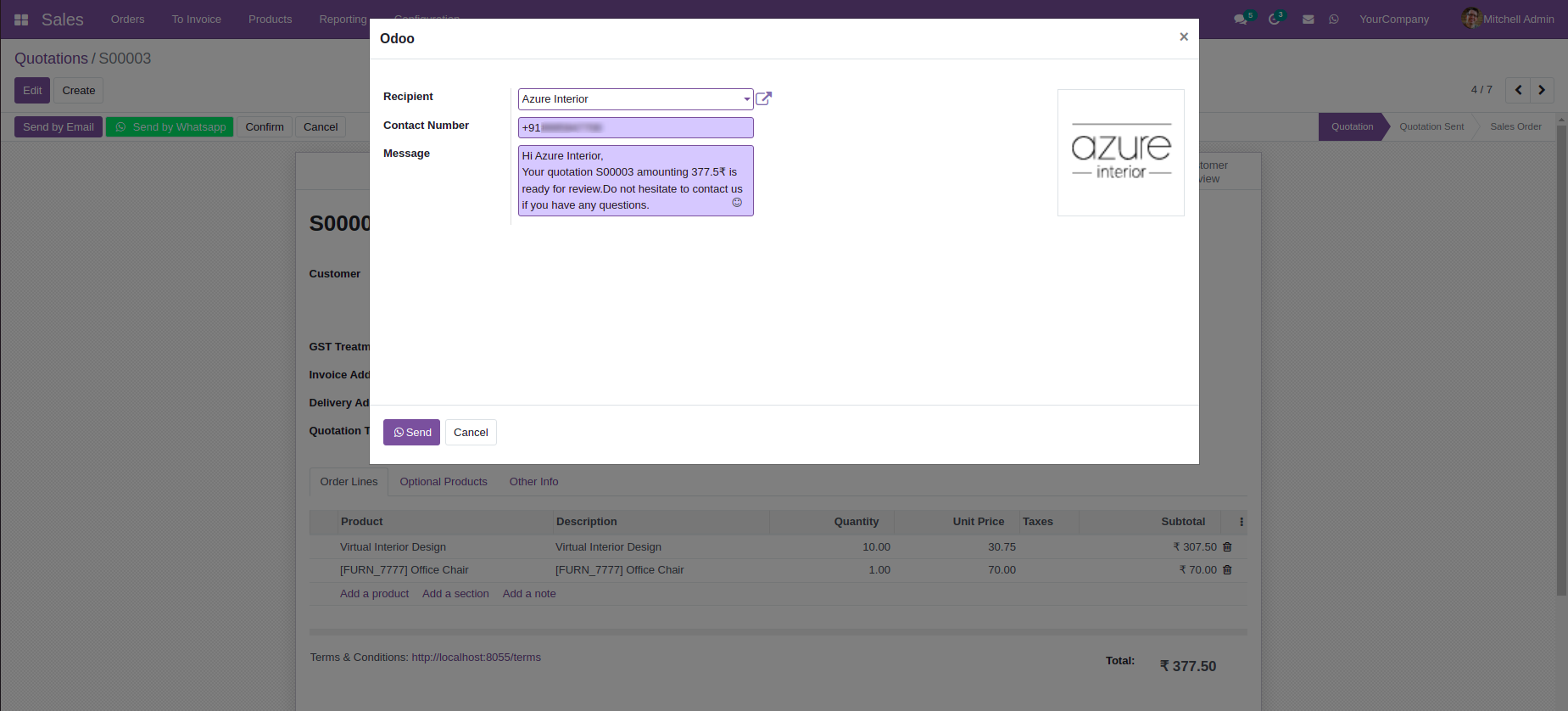This screenshot has width=1568, height=711.
Task: Open the Products menu
Action: pyautogui.click(x=271, y=20)
